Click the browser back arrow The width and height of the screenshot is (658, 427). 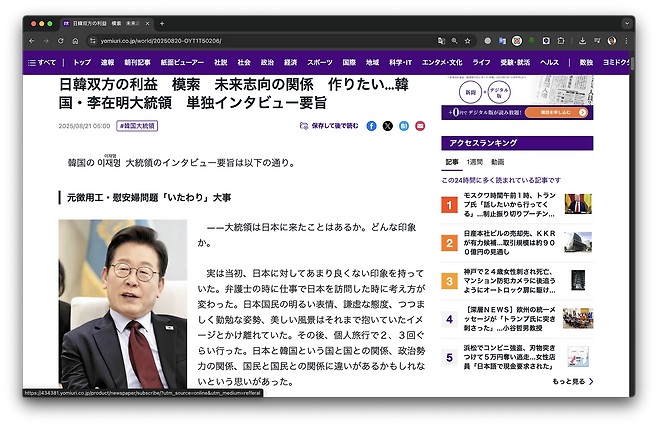pos(31,41)
